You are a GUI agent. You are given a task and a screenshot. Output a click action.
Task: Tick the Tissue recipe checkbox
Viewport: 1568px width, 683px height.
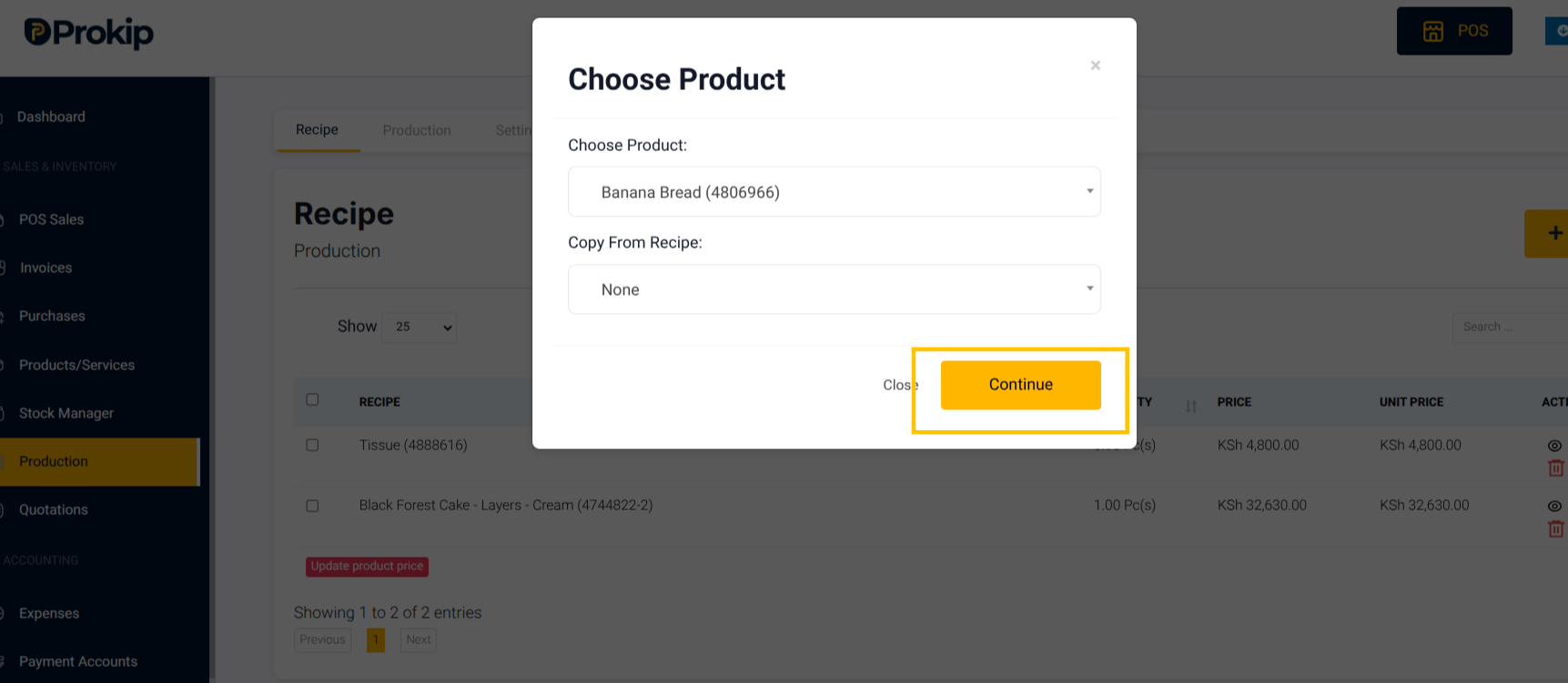(312, 445)
